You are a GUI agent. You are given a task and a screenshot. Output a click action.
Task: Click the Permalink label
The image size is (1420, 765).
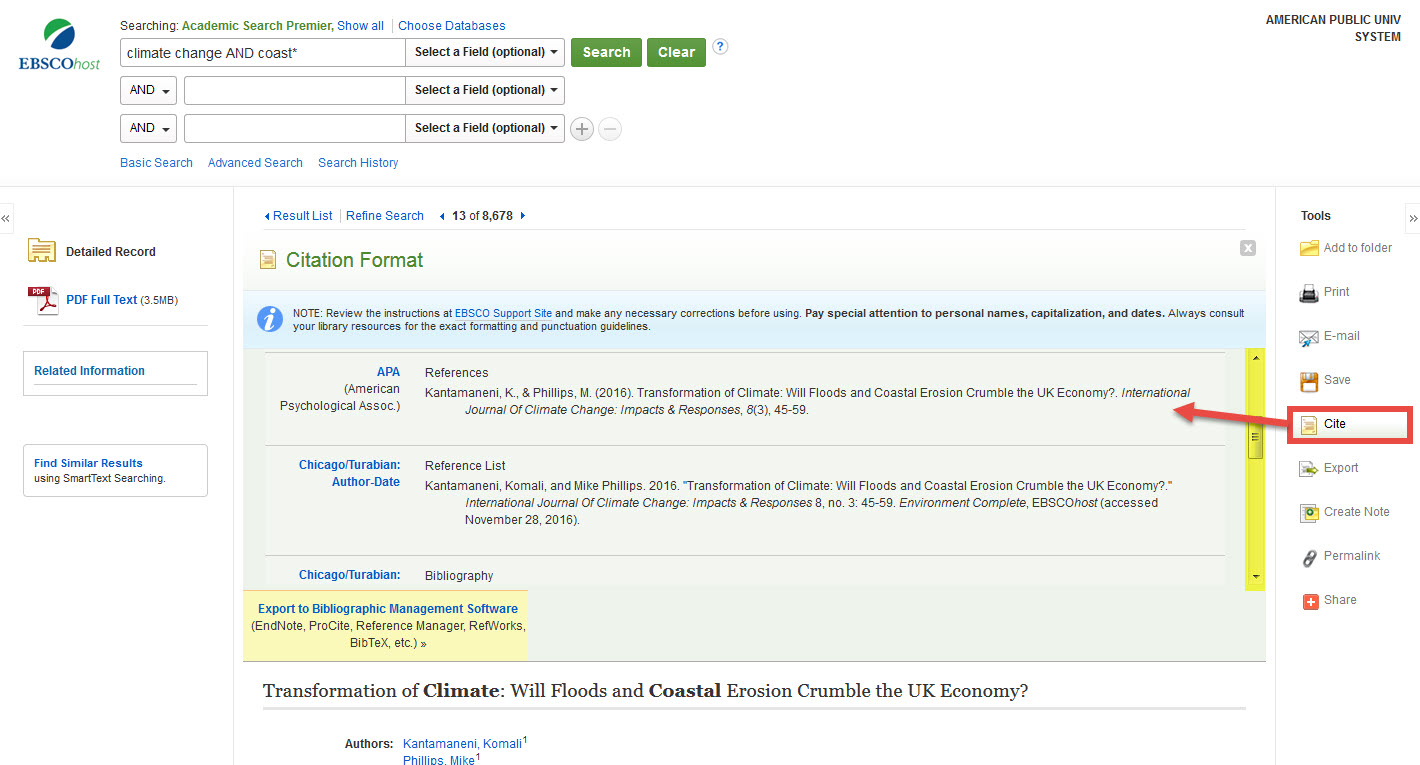click(1352, 556)
